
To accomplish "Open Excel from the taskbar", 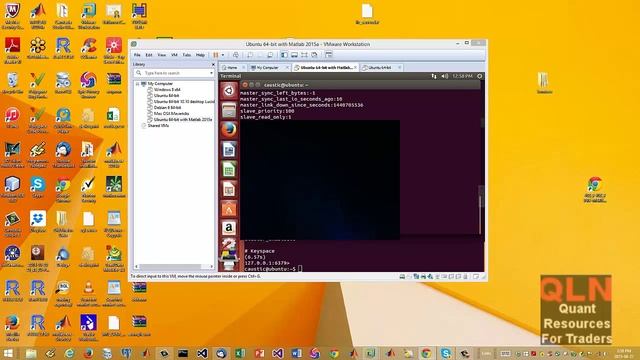I will 240,353.
